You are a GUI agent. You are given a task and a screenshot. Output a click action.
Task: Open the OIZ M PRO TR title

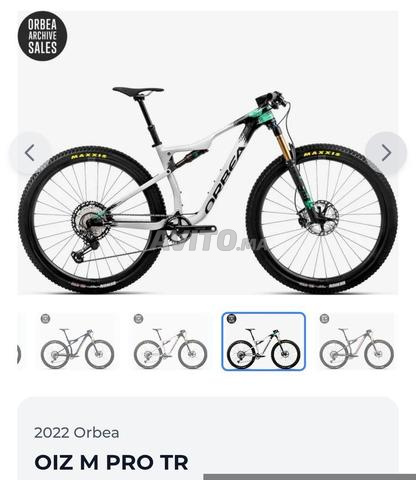(x=111, y=462)
